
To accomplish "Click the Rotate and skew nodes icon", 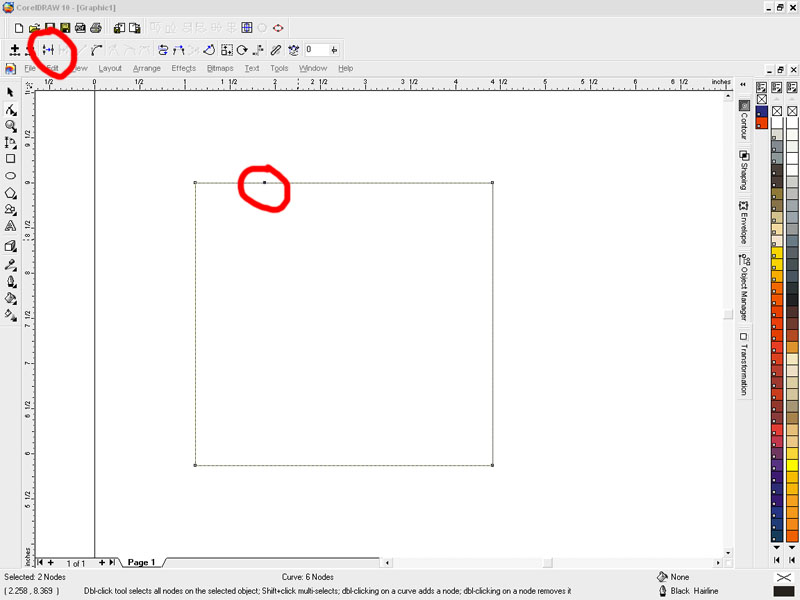I will click(x=242, y=50).
